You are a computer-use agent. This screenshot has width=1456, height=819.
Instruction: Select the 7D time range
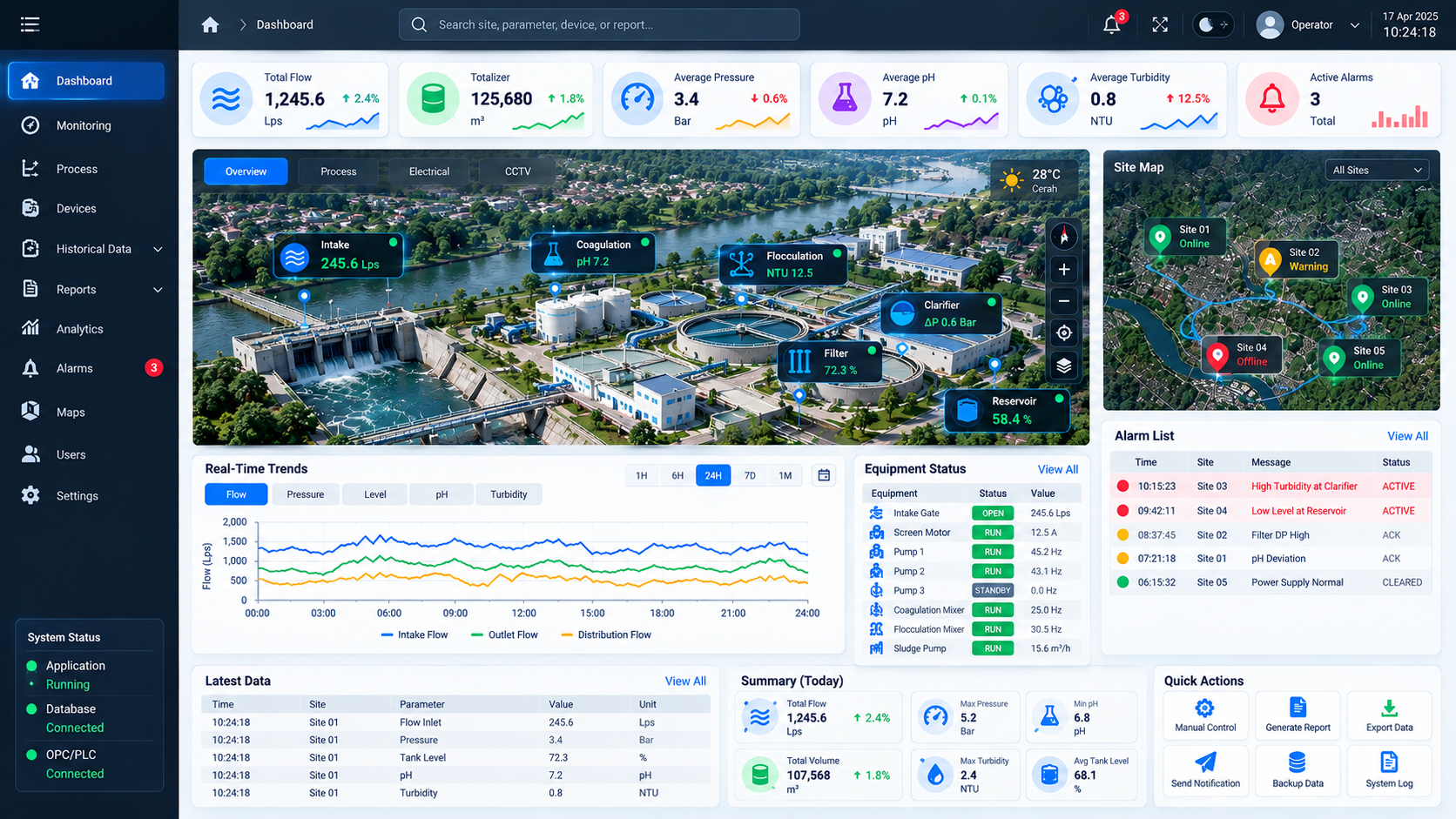(x=750, y=475)
